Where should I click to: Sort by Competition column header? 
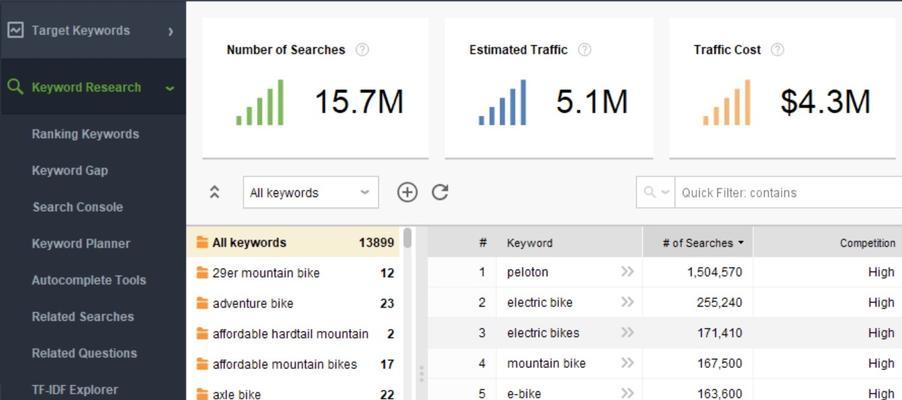828,243
